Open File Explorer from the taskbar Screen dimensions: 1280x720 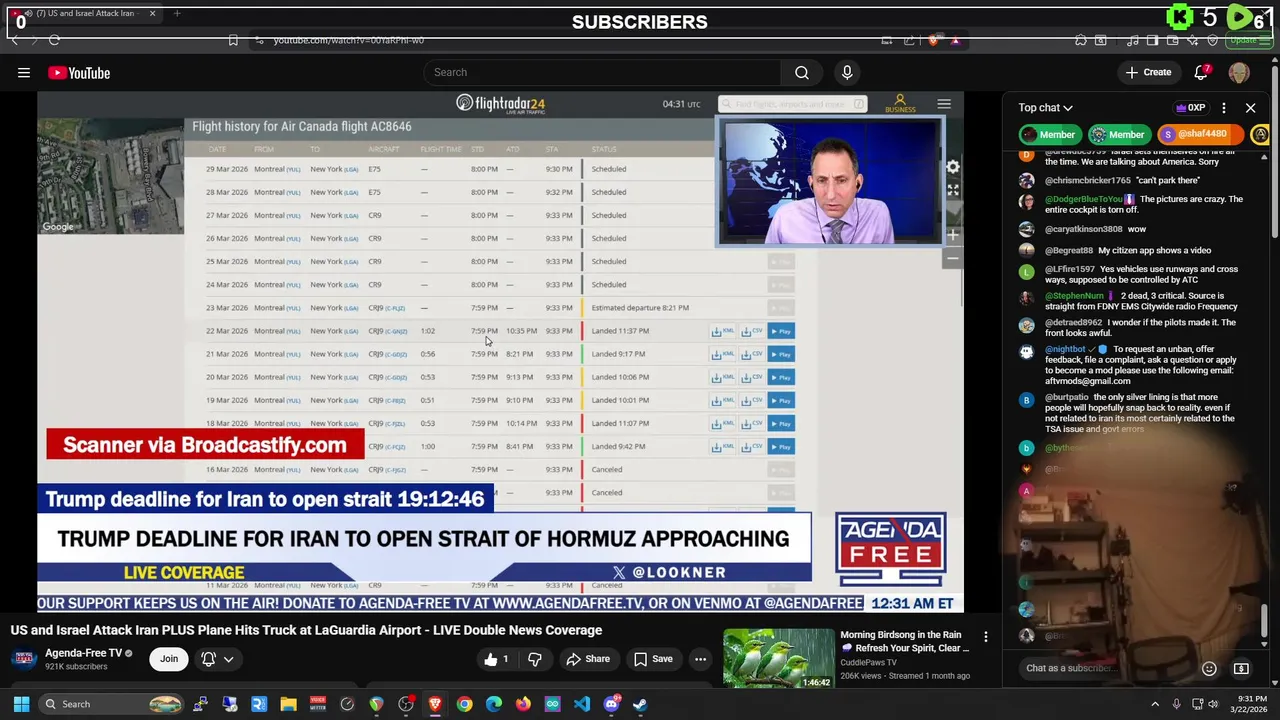[x=288, y=704]
